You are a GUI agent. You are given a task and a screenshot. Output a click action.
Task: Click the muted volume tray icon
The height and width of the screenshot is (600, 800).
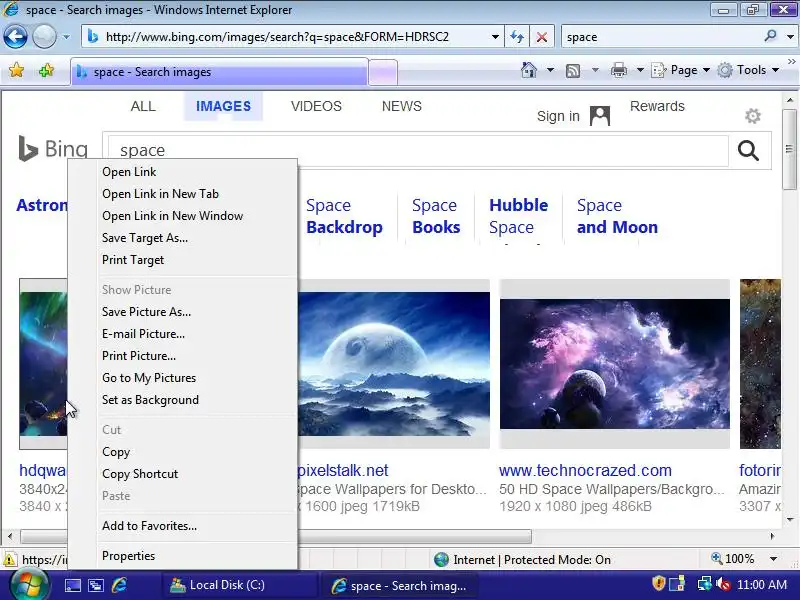(x=723, y=584)
